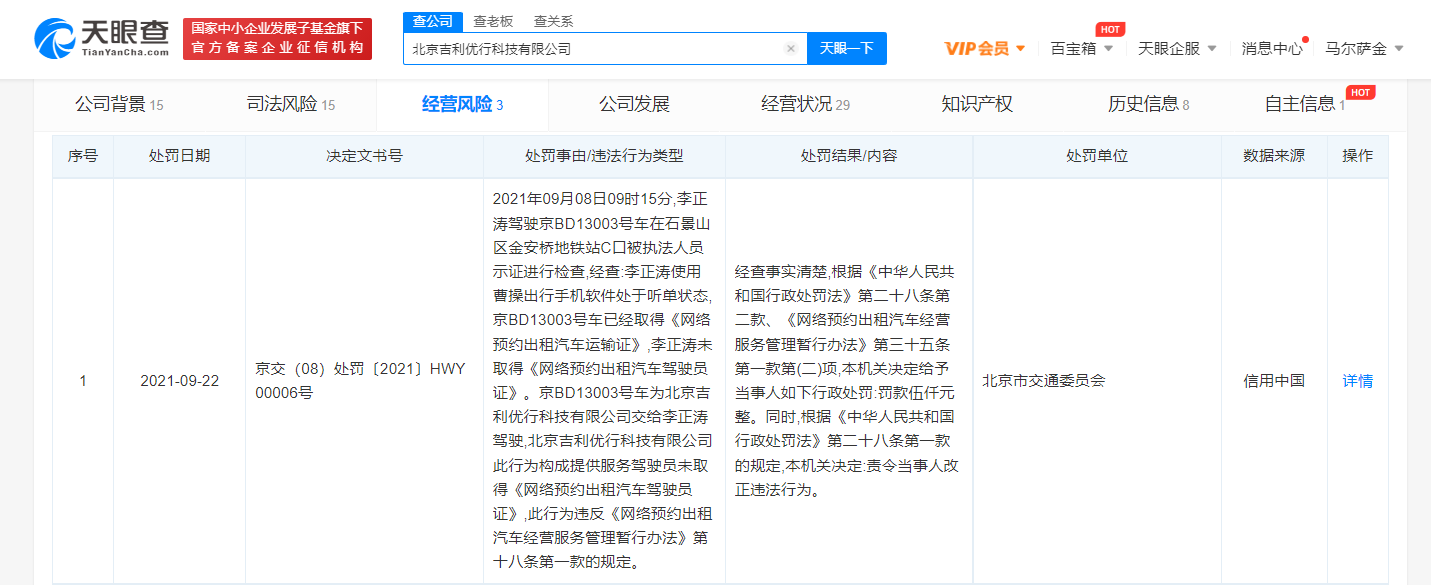
Task: Switch to the 自主信息 tab
Action: coord(1304,104)
